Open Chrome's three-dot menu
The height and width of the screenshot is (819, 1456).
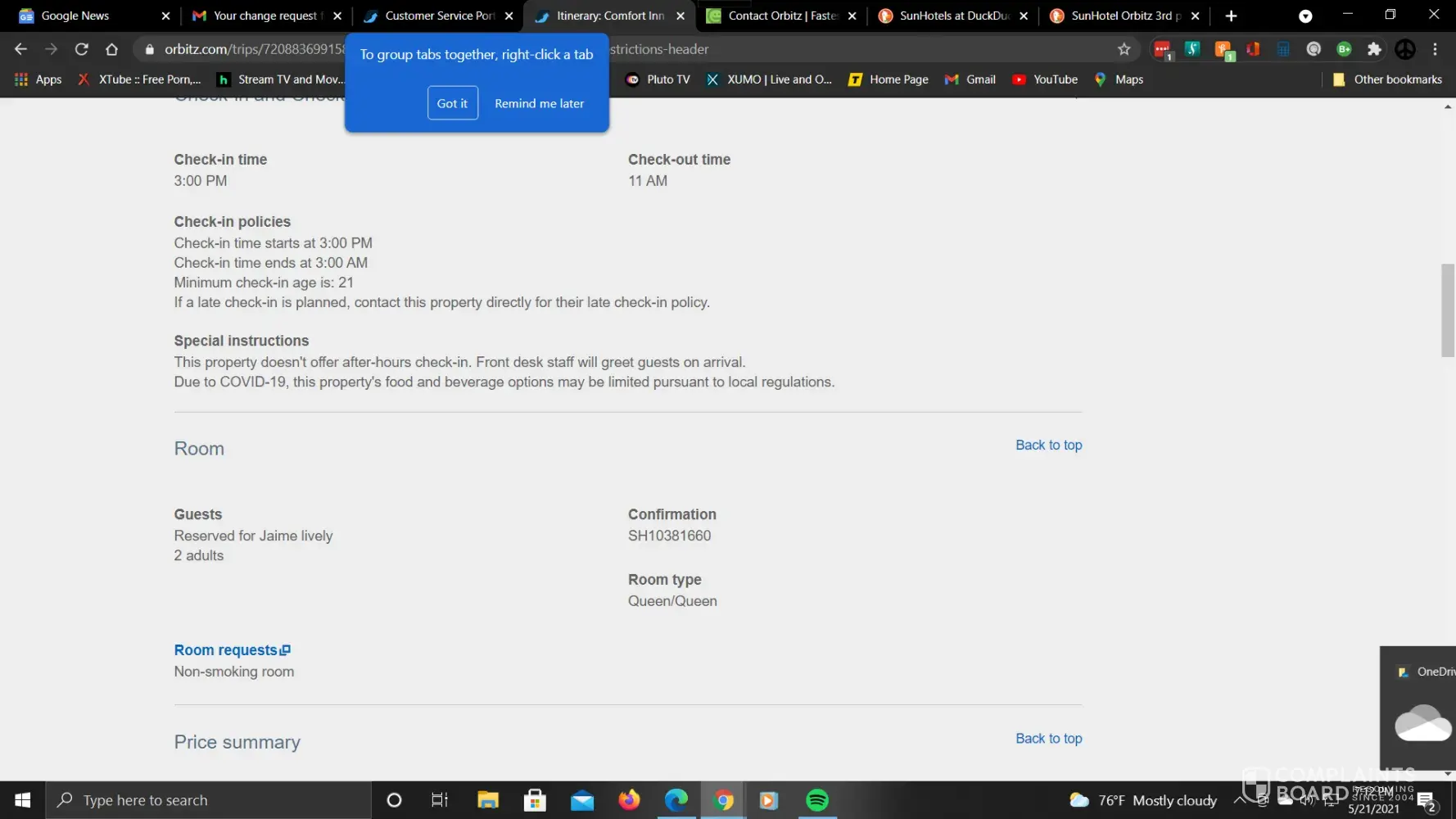click(1435, 49)
